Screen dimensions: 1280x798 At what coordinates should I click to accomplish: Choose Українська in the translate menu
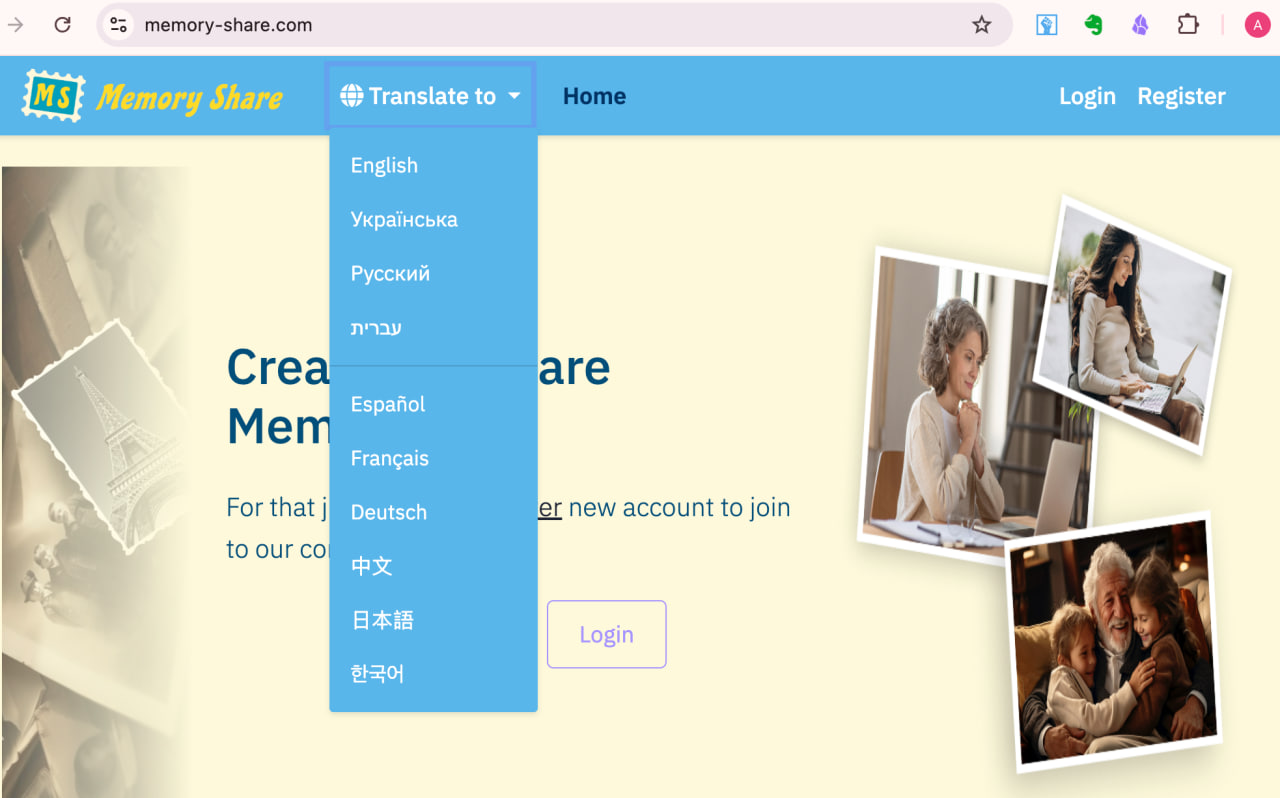tap(404, 220)
